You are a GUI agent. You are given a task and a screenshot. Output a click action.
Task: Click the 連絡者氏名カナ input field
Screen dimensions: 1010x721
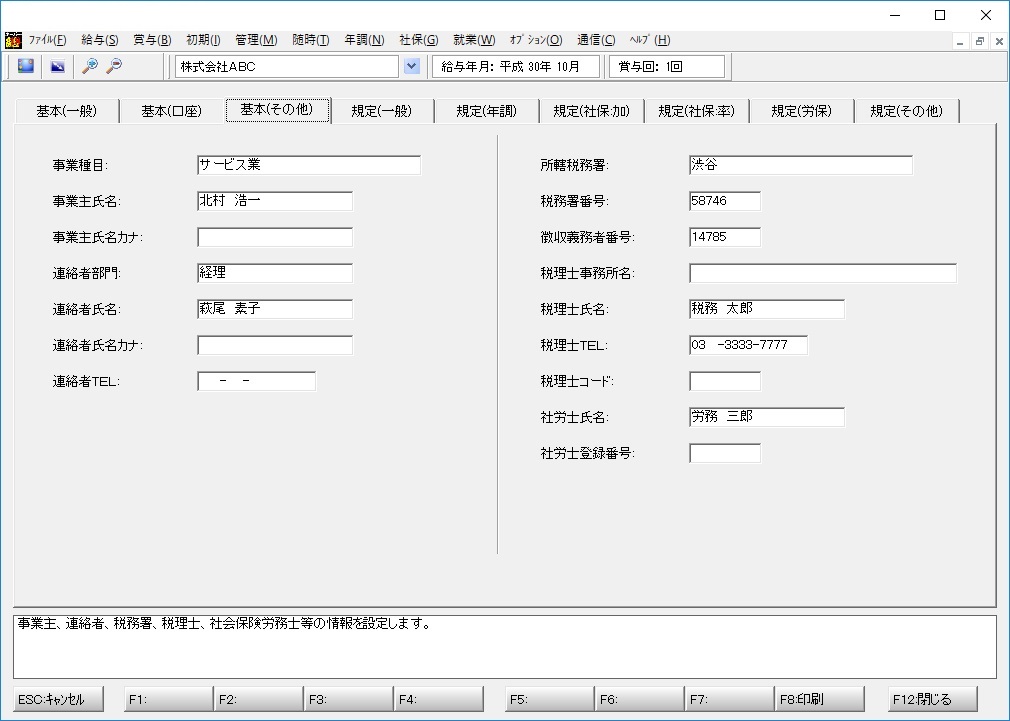point(274,345)
